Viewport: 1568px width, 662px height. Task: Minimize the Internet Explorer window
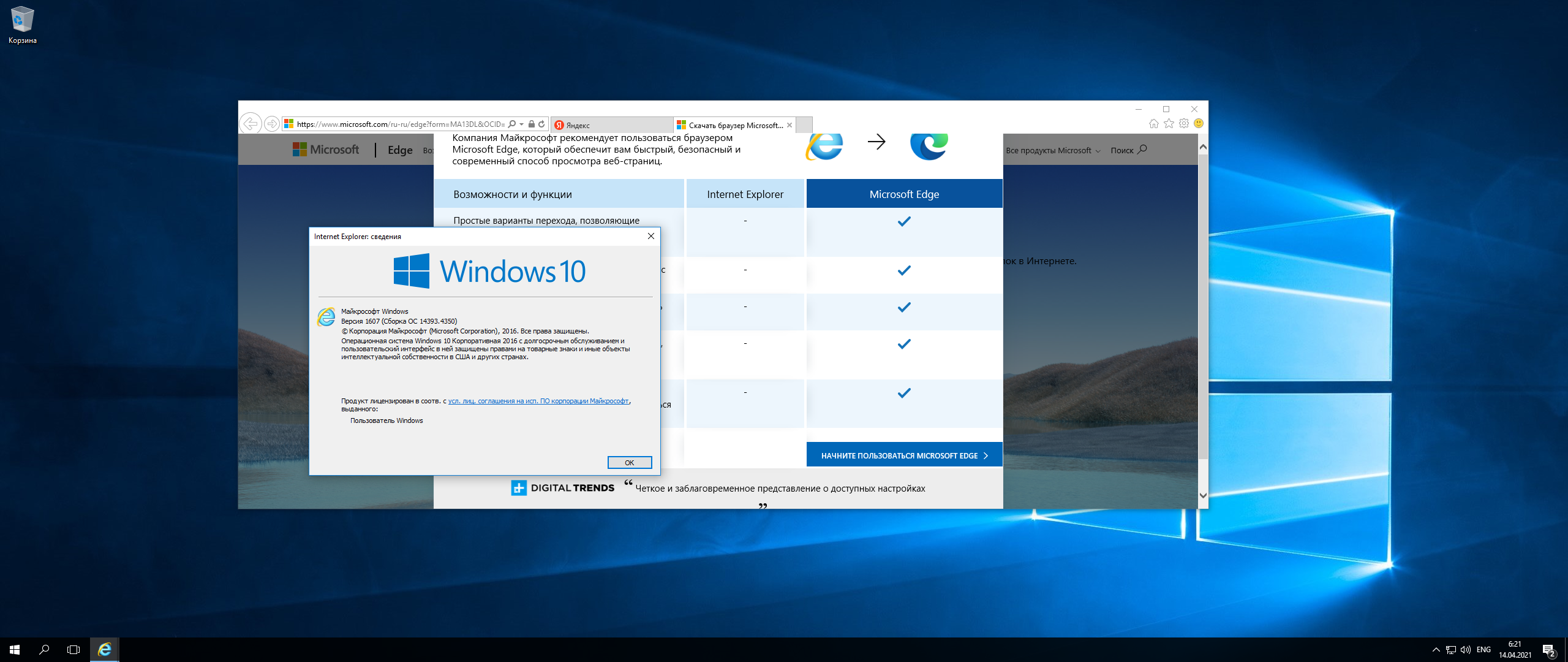(x=1138, y=109)
